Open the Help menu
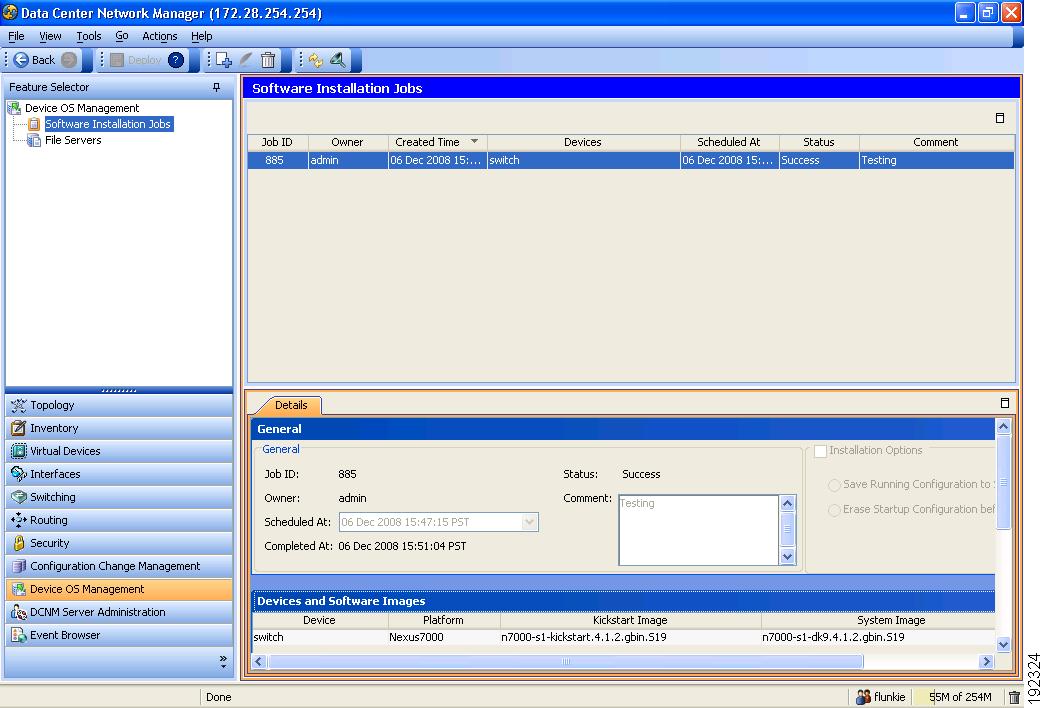The height and width of the screenshot is (708, 1044). [x=202, y=36]
